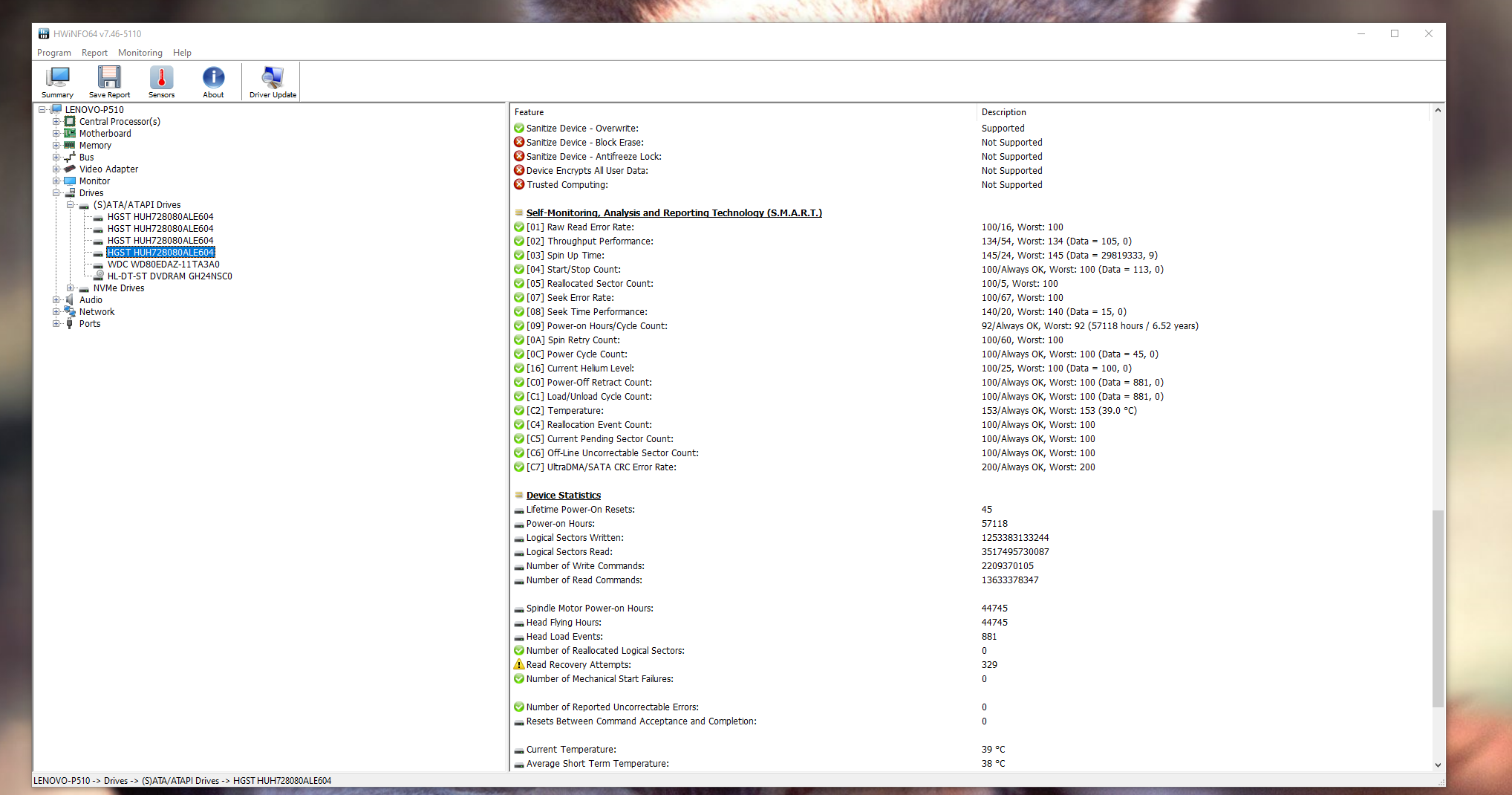The height and width of the screenshot is (795, 1512).
Task: Click the warning icon beside Read Recovery Attempts
Action: [x=519, y=664]
